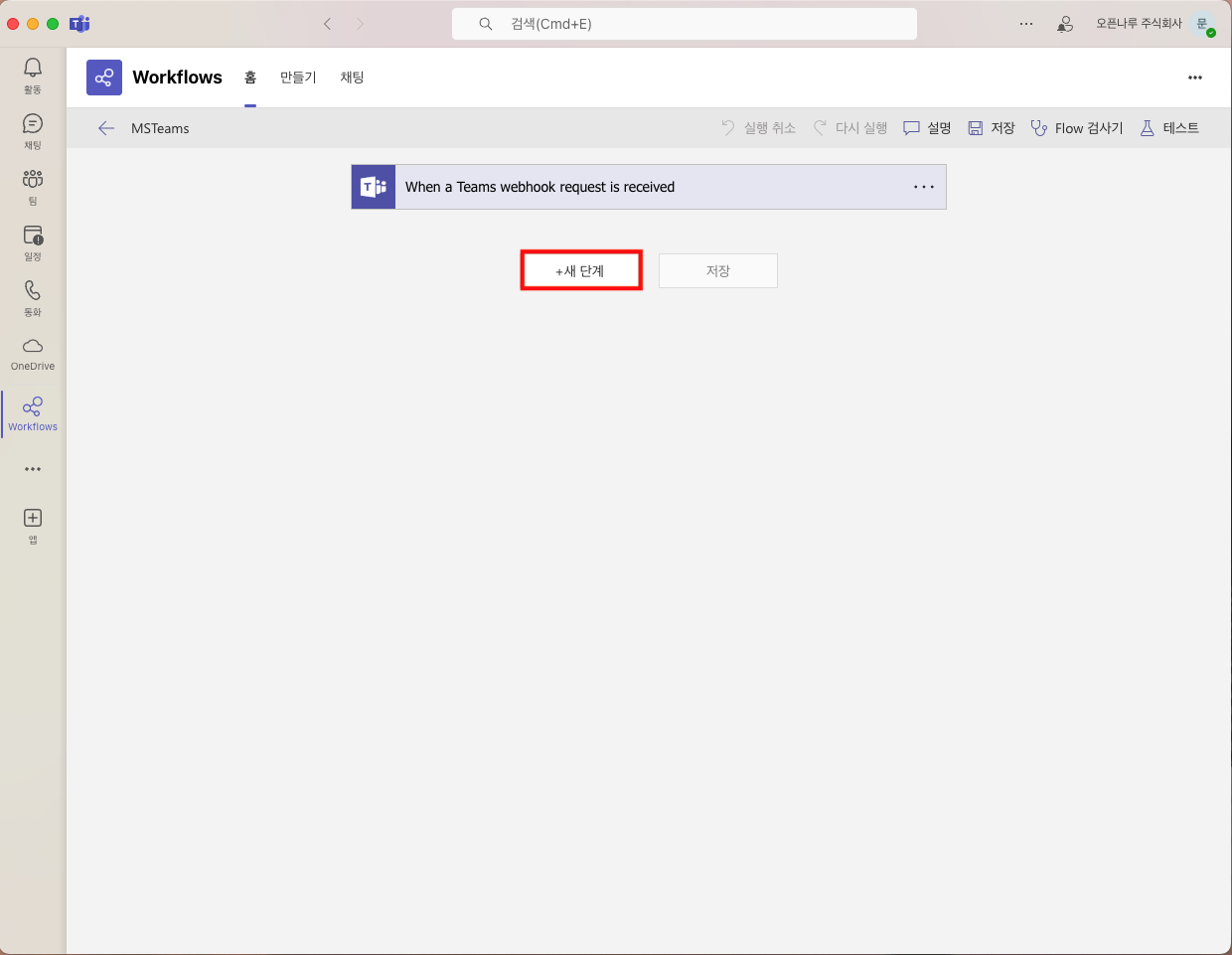The image size is (1232, 955).
Task: Click Save in the flow toolbar
Action: click(992, 128)
